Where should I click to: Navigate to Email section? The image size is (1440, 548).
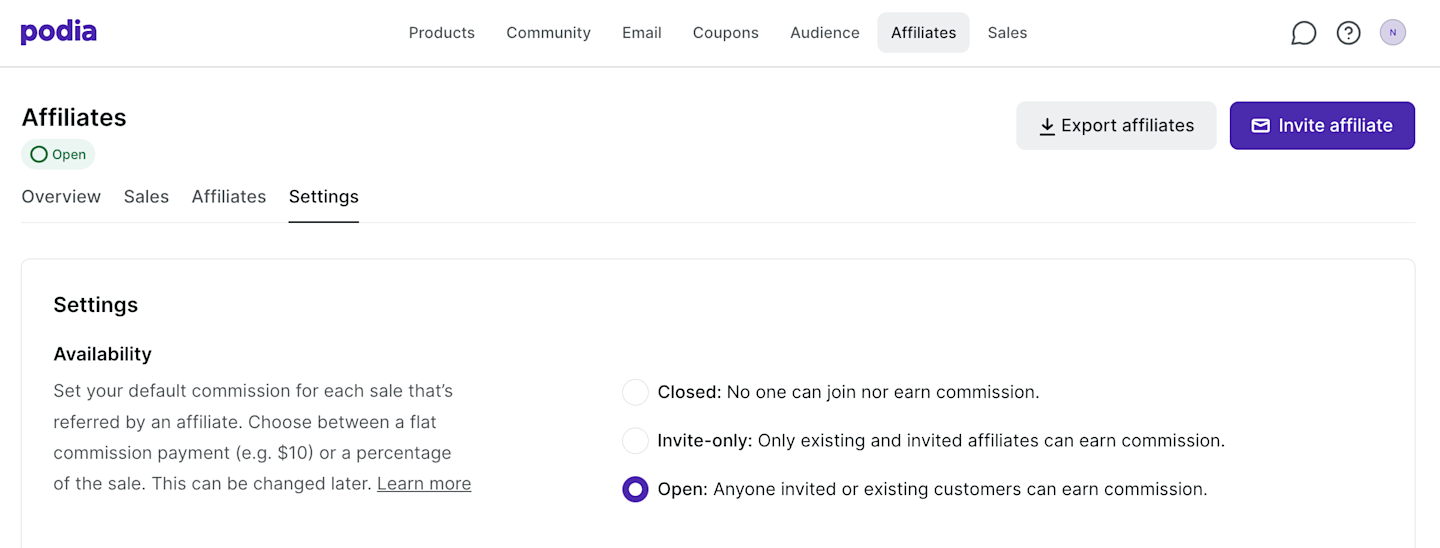point(641,33)
